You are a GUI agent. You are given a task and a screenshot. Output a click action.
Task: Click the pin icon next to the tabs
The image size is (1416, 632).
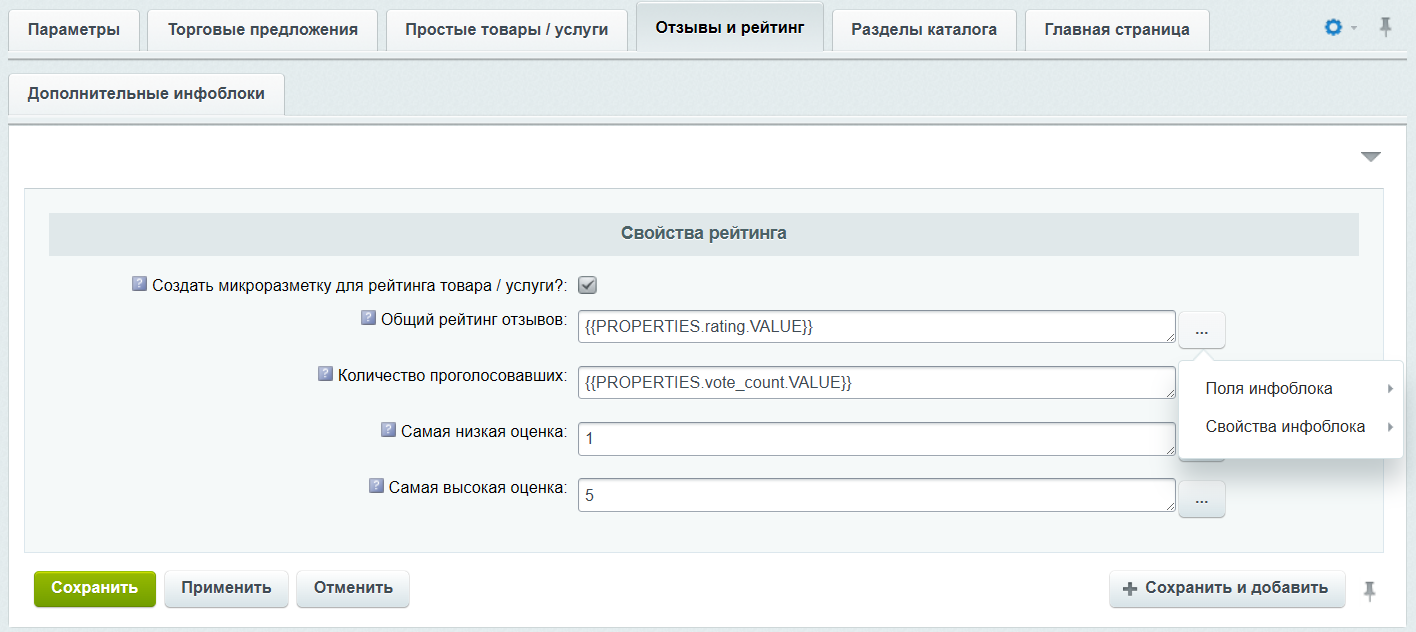(x=1385, y=28)
